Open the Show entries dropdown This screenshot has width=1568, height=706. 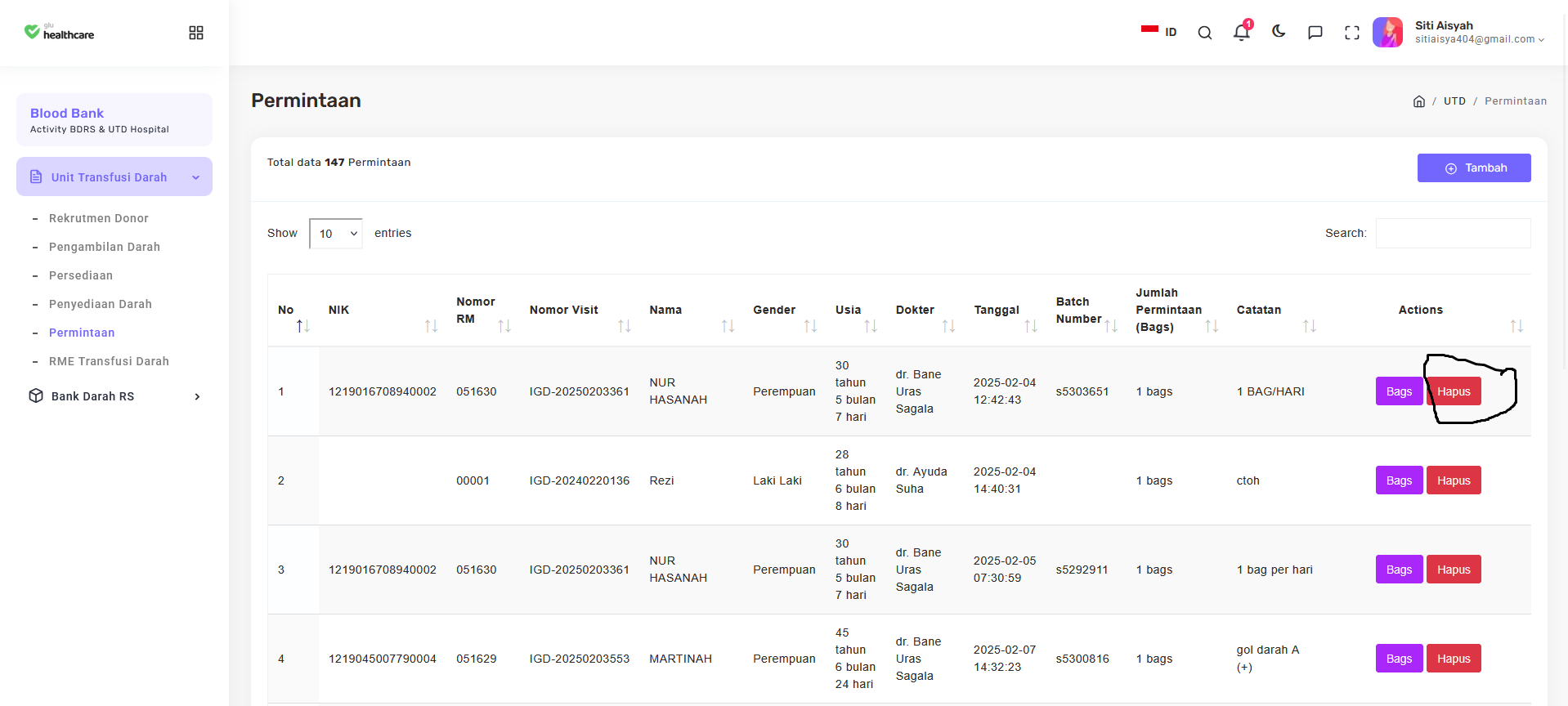coord(336,234)
